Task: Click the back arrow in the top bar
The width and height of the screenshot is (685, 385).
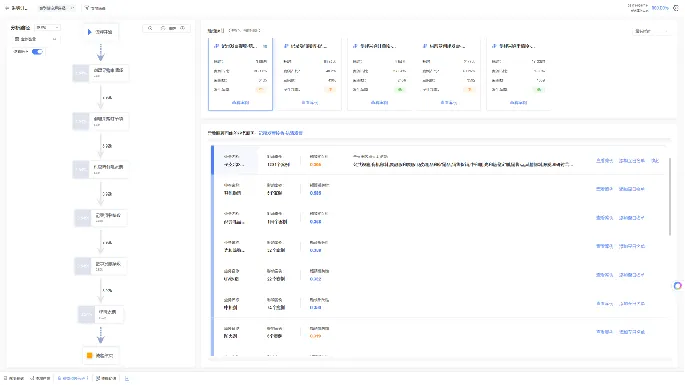Action: coord(7,8)
